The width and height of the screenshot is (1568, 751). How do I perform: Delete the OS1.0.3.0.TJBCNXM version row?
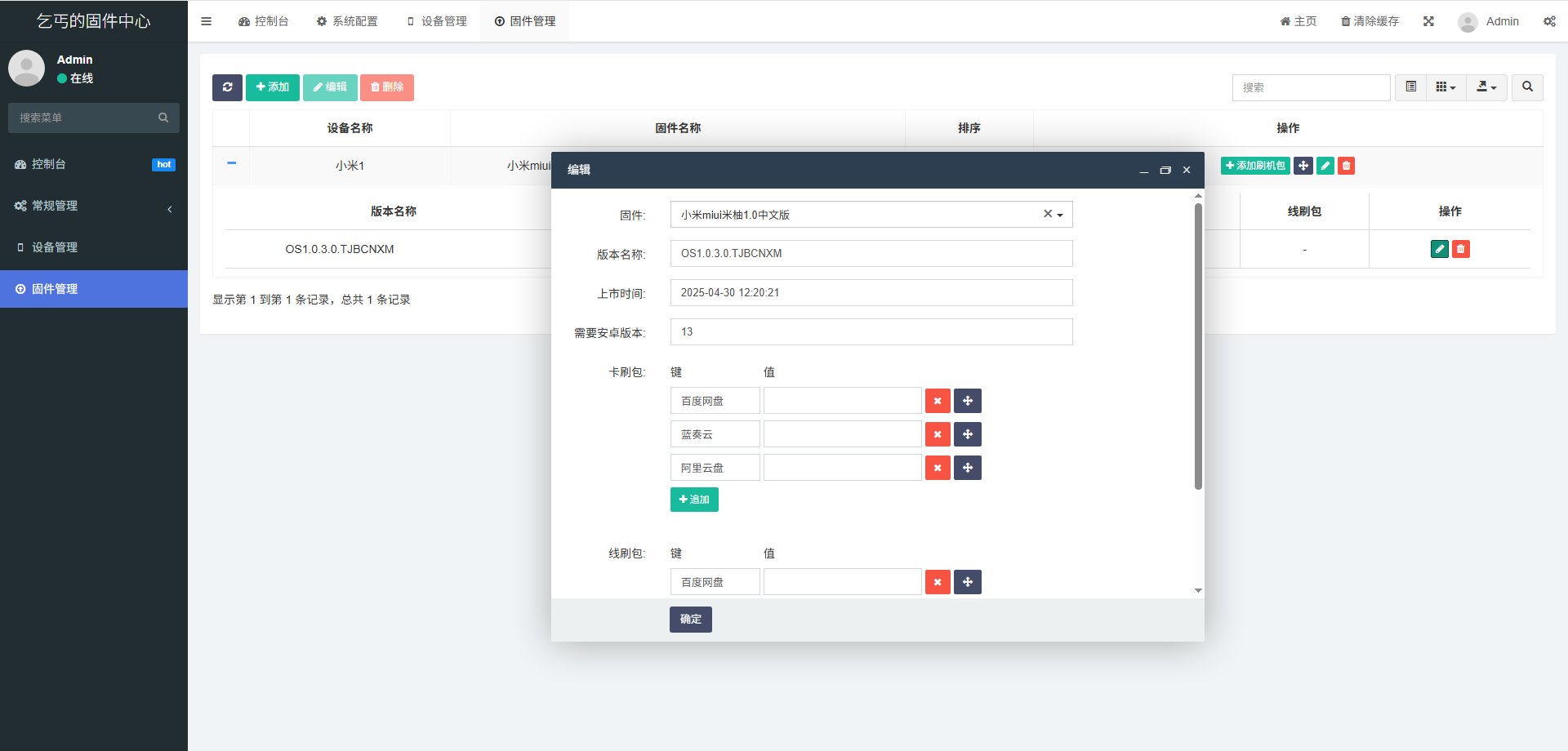(x=1461, y=249)
